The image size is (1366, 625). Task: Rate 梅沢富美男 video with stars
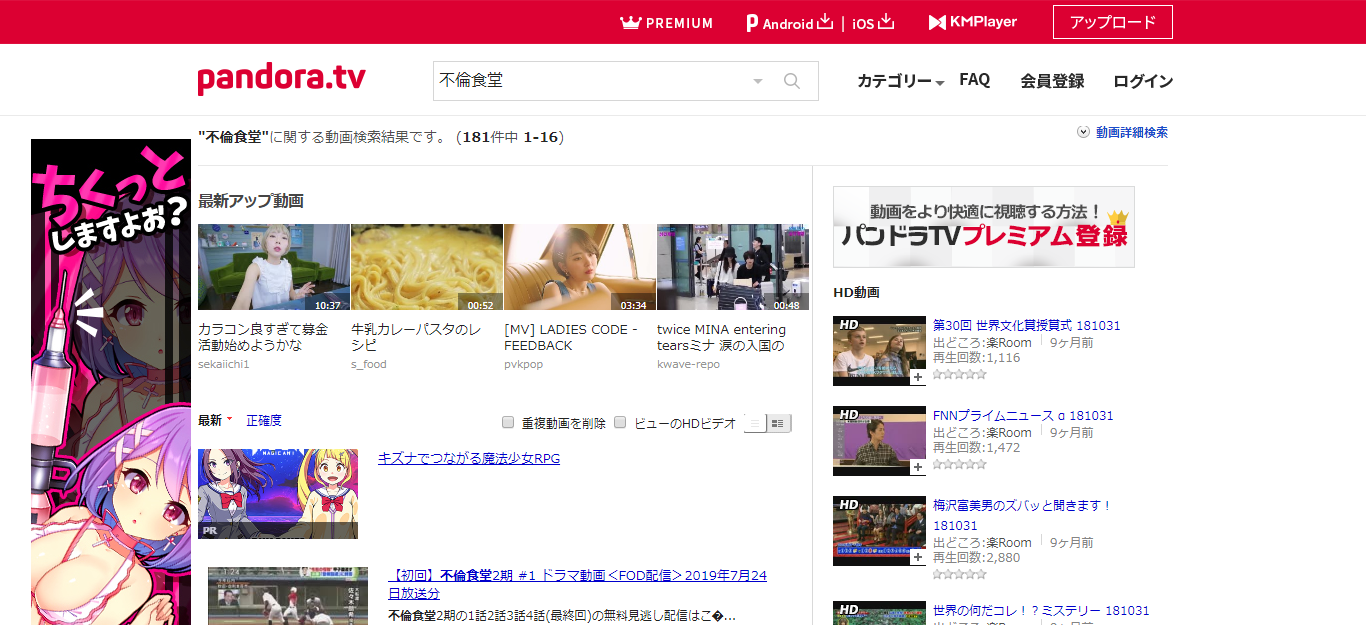[x=960, y=574]
